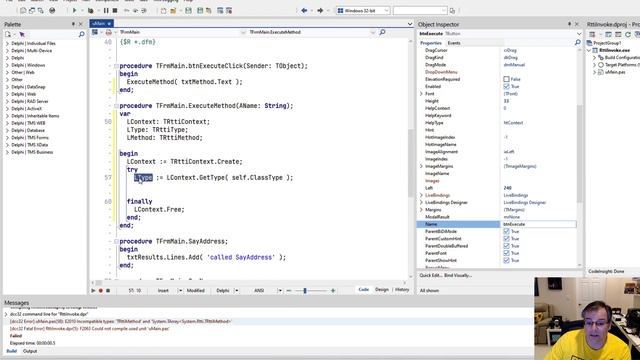Screen dimensions: 640x360
Task: Switch to the Properties tab in Object Inspector
Action: (x=431, y=43)
